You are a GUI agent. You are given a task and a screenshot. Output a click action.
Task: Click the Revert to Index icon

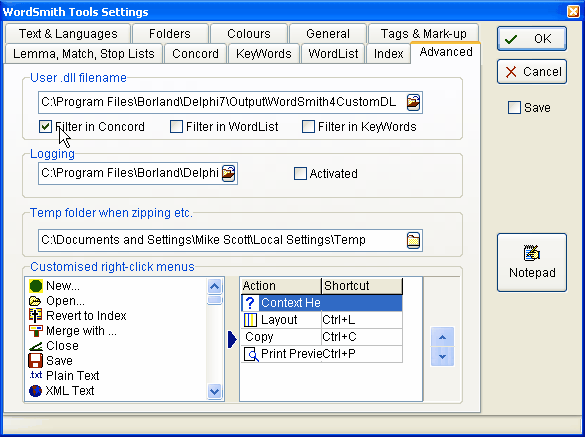click(x=35, y=315)
